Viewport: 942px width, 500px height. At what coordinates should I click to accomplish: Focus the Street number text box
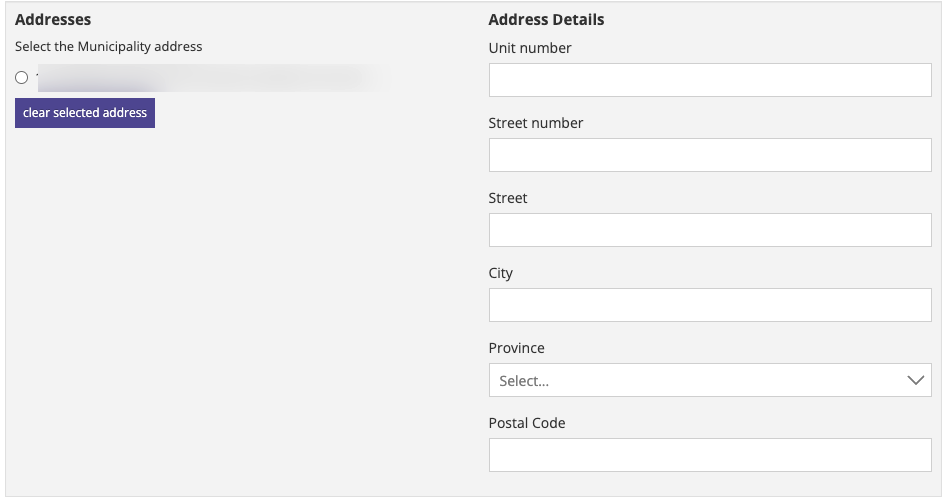point(709,155)
